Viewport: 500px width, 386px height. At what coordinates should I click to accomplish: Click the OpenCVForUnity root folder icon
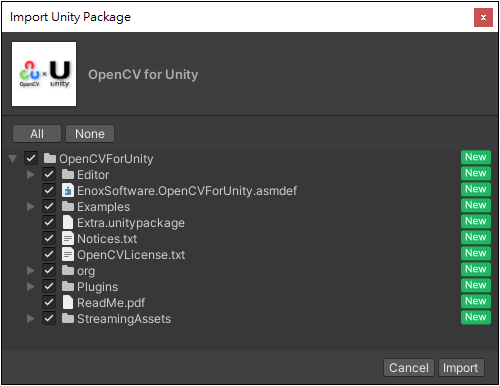coord(50,158)
